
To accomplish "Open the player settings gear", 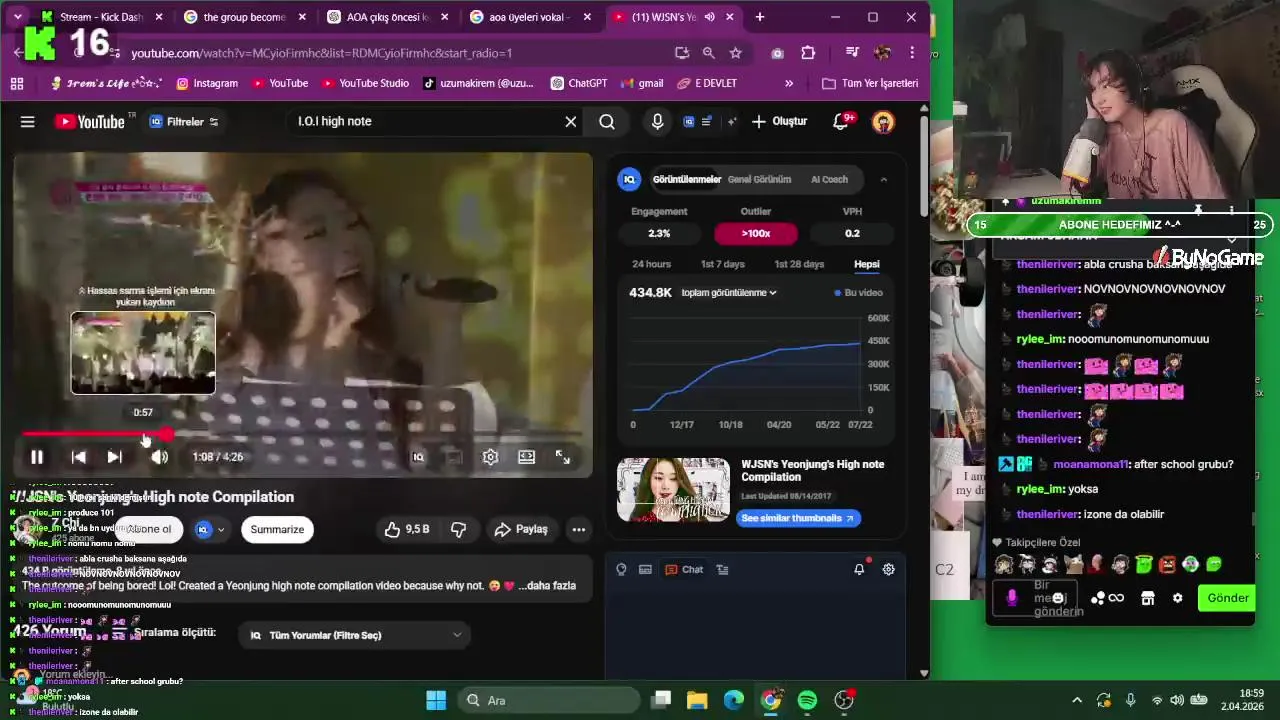I will click(x=490, y=457).
